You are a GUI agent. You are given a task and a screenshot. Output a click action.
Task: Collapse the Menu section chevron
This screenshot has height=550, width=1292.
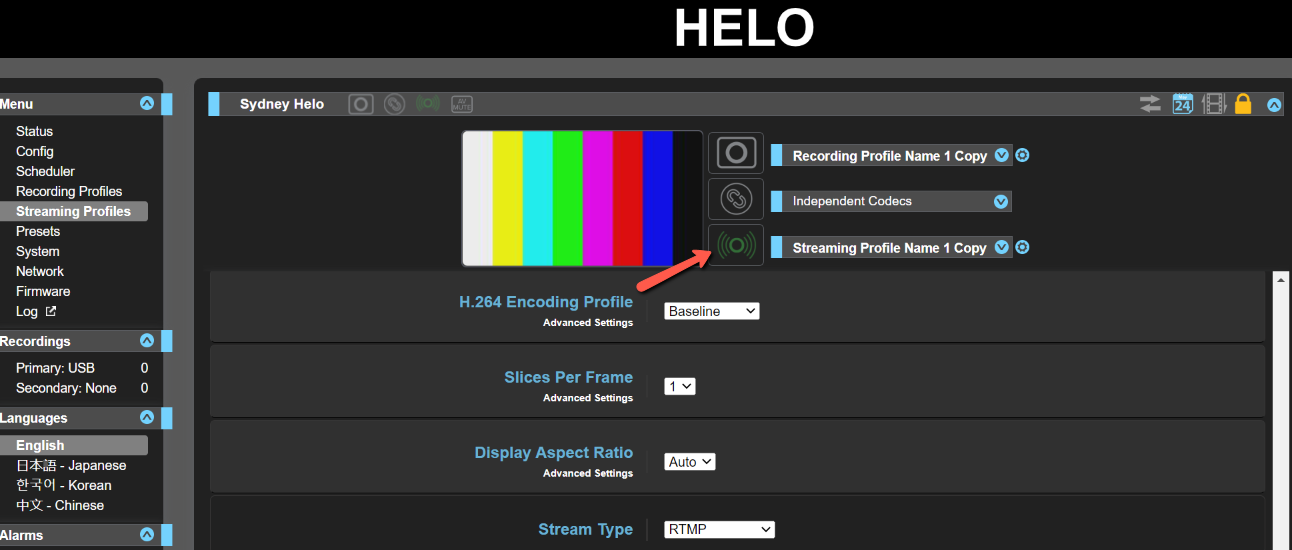pyautogui.click(x=147, y=104)
